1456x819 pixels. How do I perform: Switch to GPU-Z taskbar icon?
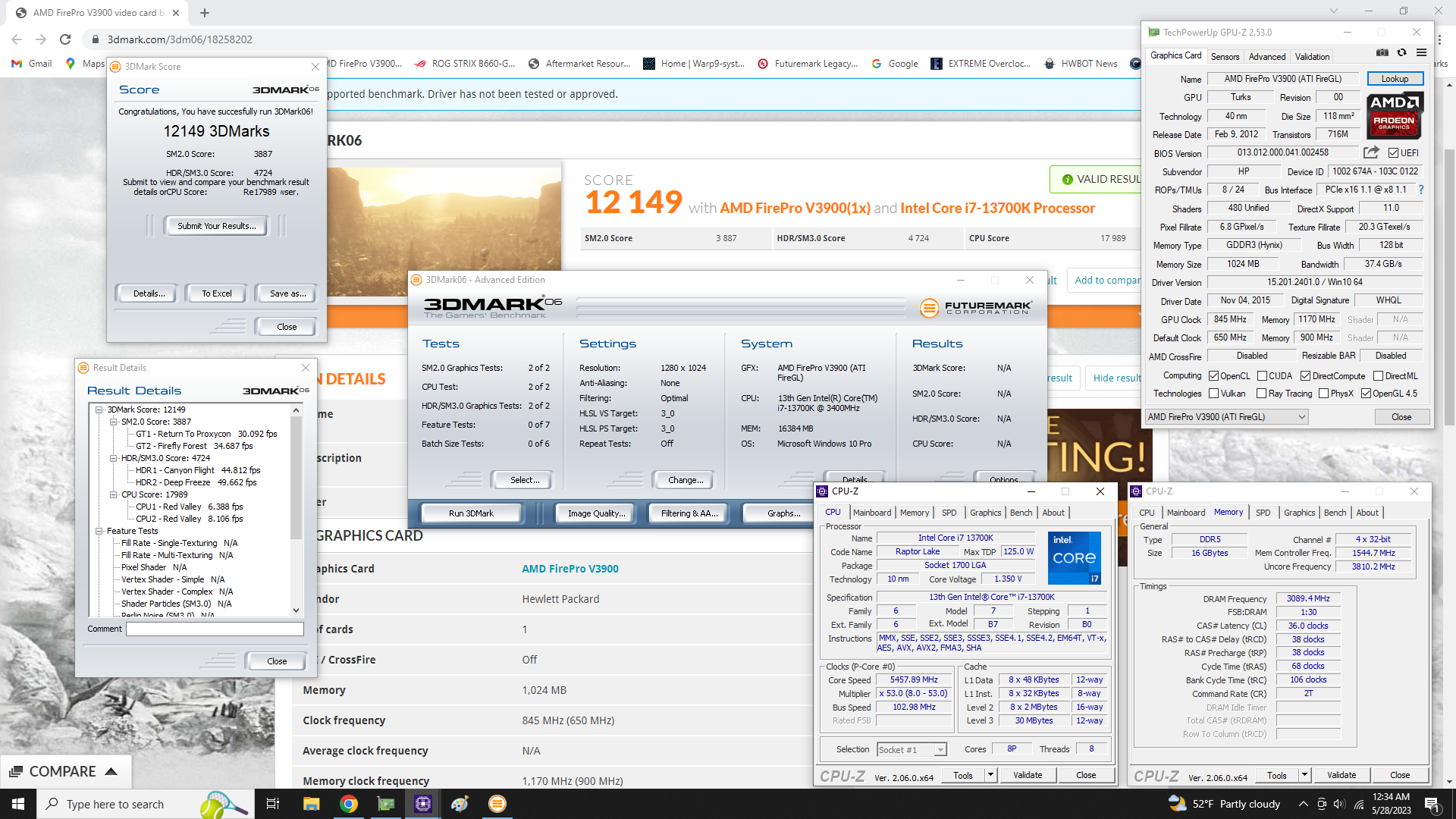[x=386, y=804]
